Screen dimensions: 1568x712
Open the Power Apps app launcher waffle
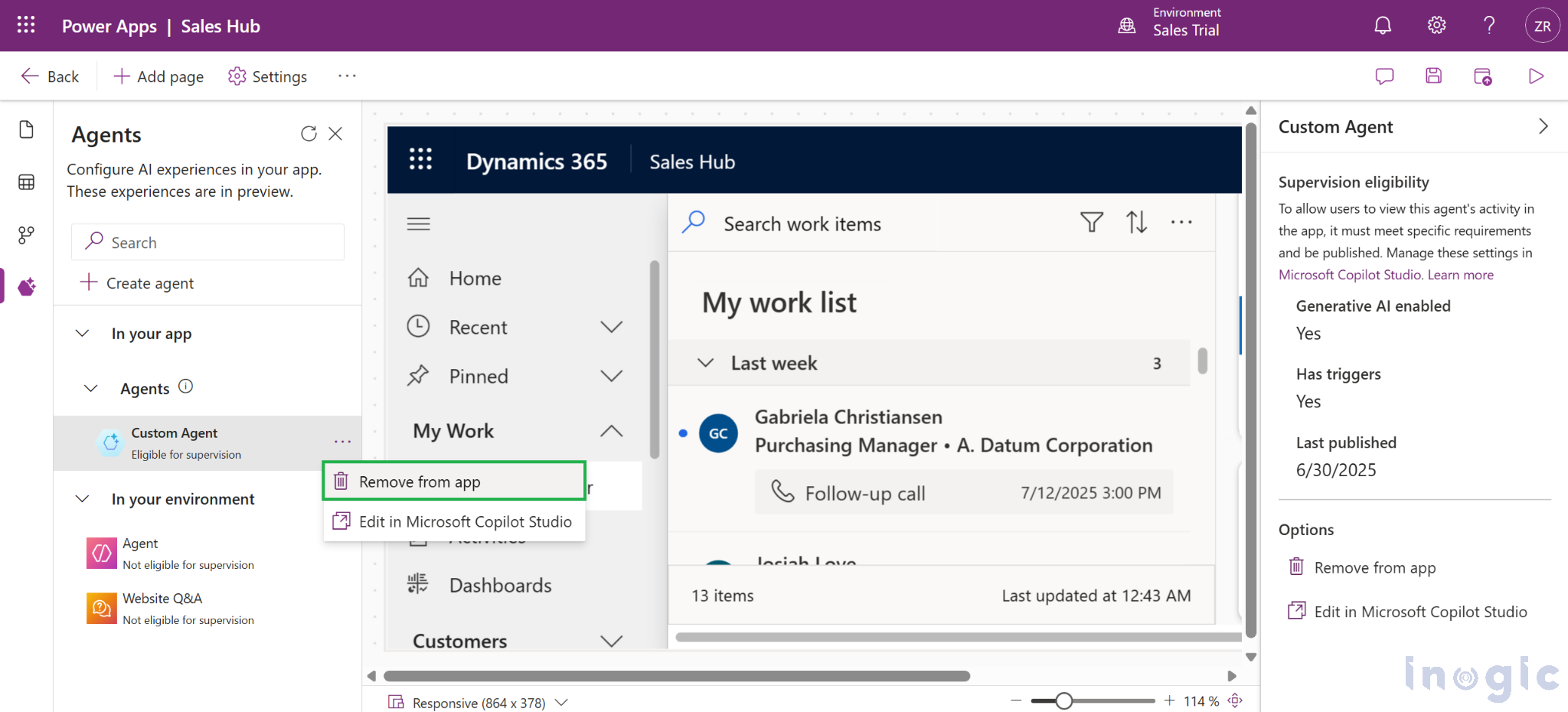tap(26, 25)
